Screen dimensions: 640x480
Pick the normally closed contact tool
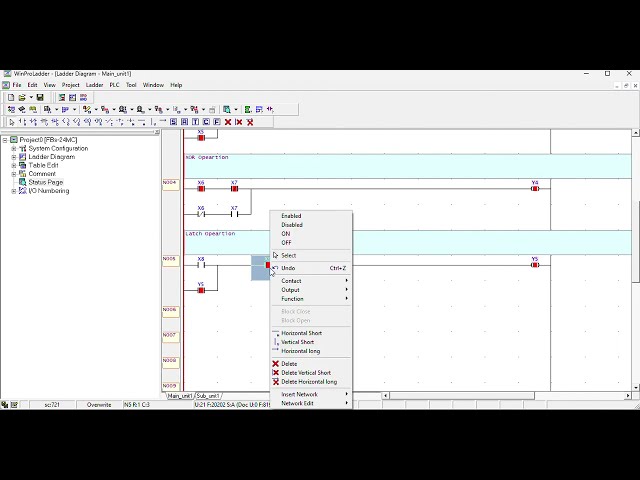[33, 122]
